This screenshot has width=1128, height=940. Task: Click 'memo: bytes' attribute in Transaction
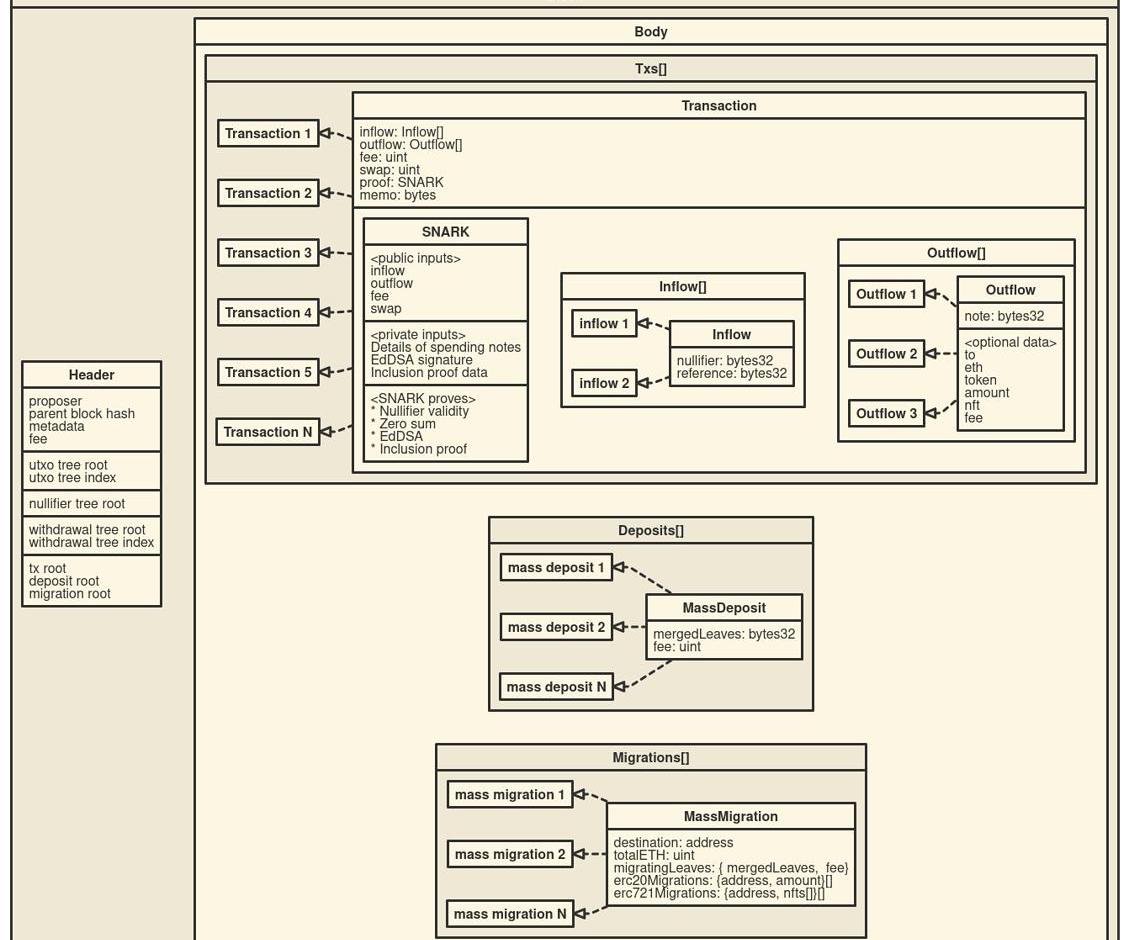pyautogui.click(x=397, y=195)
